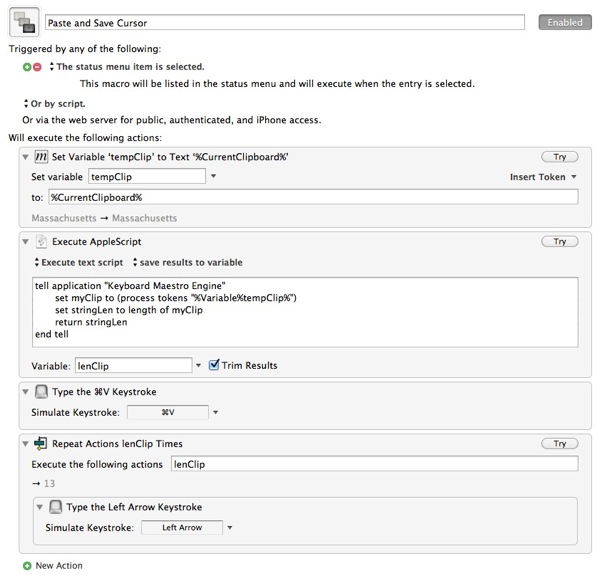
Task: Click the green New Action plus icon
Action: 27,566
